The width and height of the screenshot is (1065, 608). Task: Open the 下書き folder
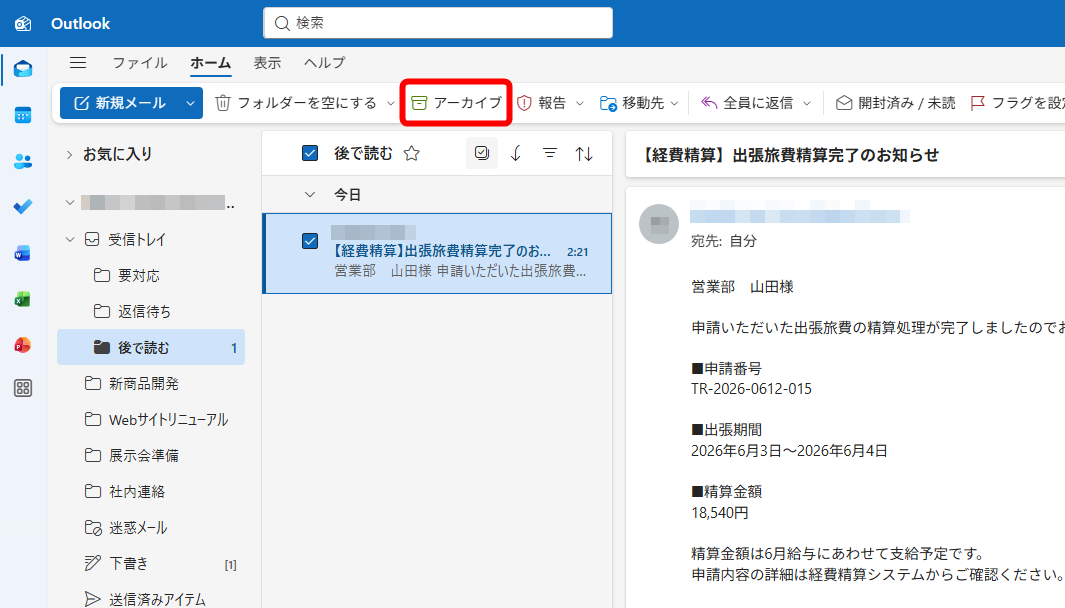tap(151, 563)
